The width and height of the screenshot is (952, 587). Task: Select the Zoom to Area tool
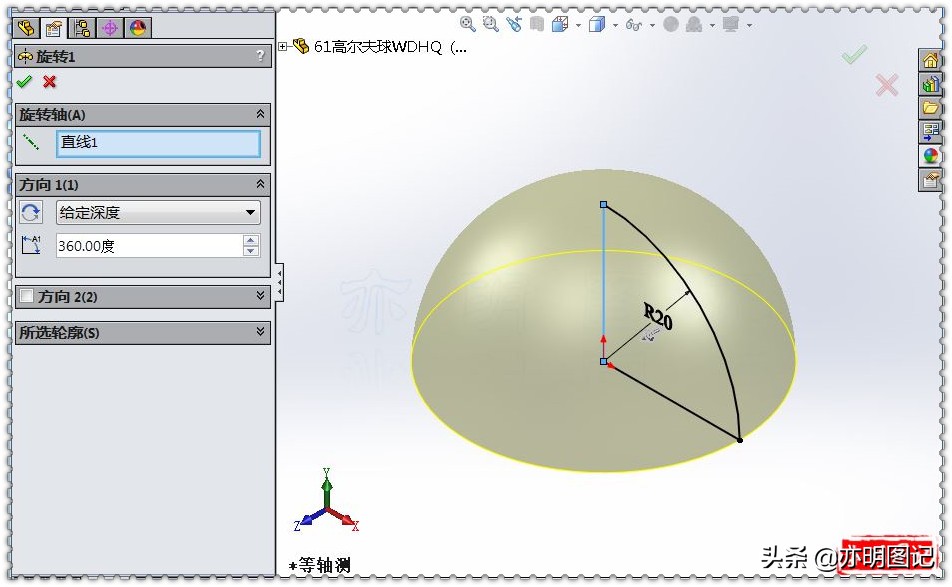click(489, 23)
